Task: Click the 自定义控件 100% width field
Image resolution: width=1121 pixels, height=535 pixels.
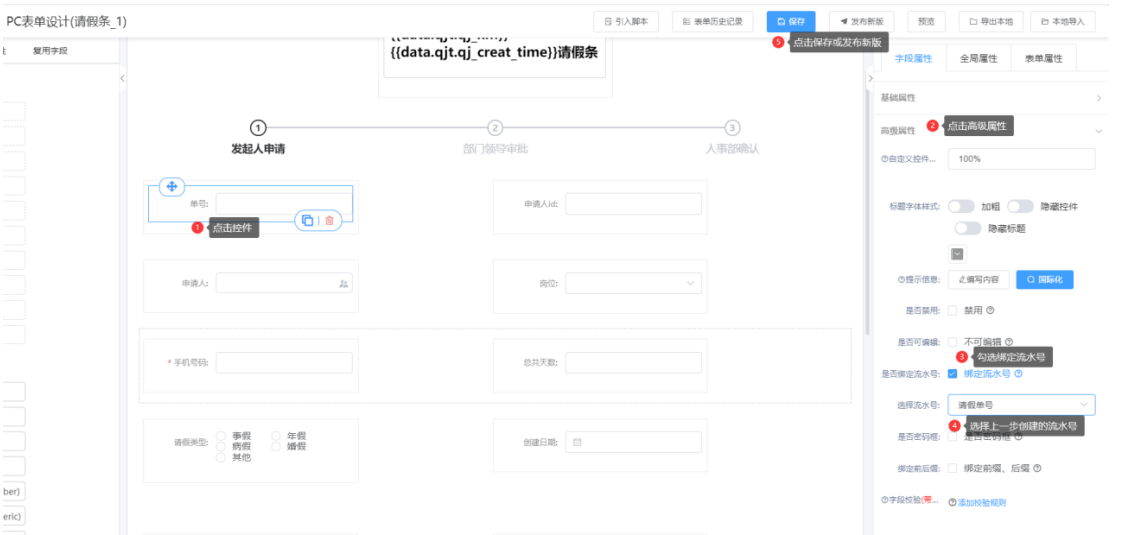Action: 1022,159
